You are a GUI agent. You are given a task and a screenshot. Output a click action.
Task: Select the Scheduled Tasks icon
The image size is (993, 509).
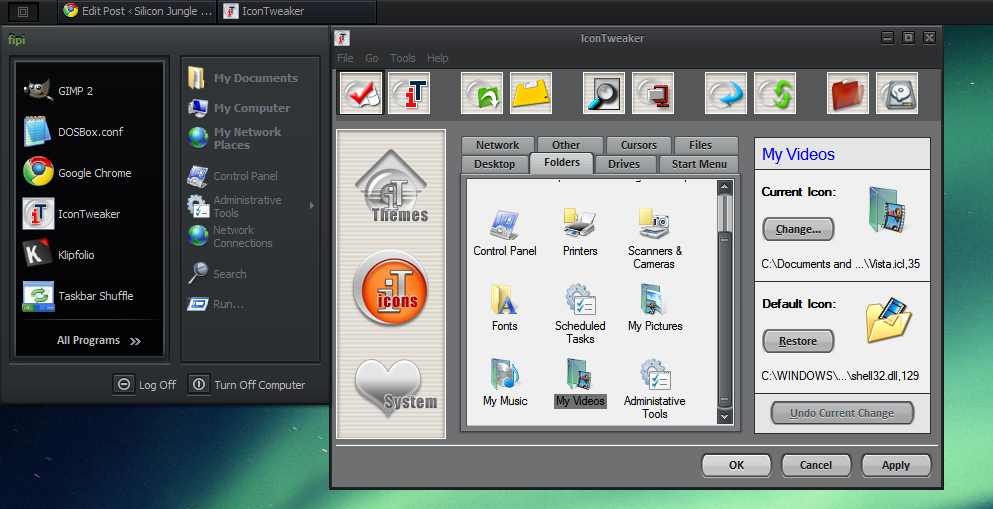click(580, 315)
